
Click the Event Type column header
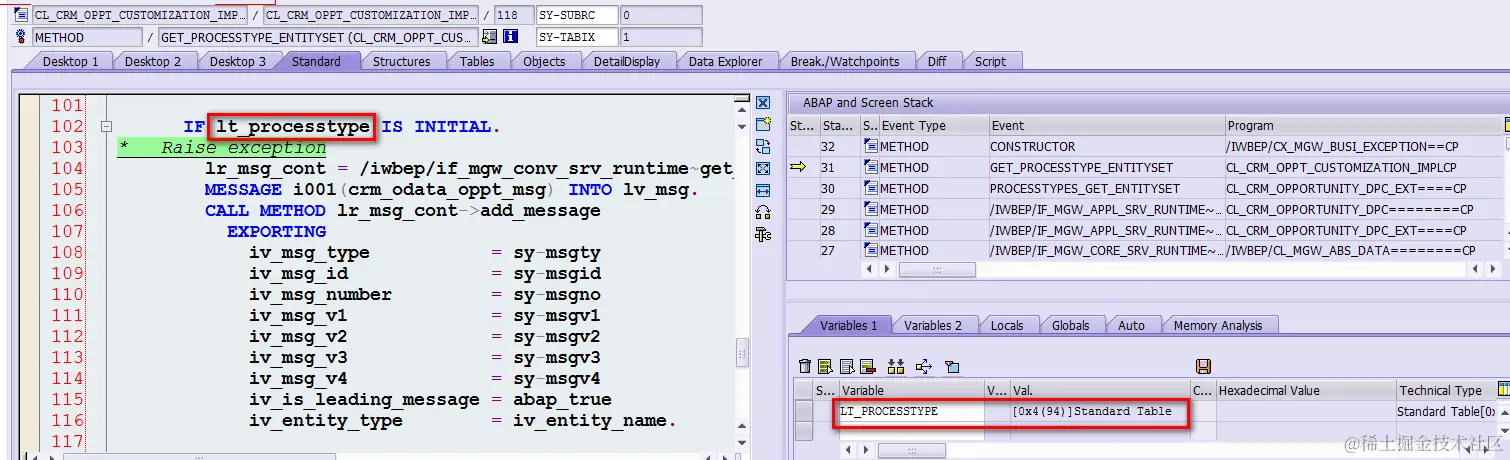932,125
